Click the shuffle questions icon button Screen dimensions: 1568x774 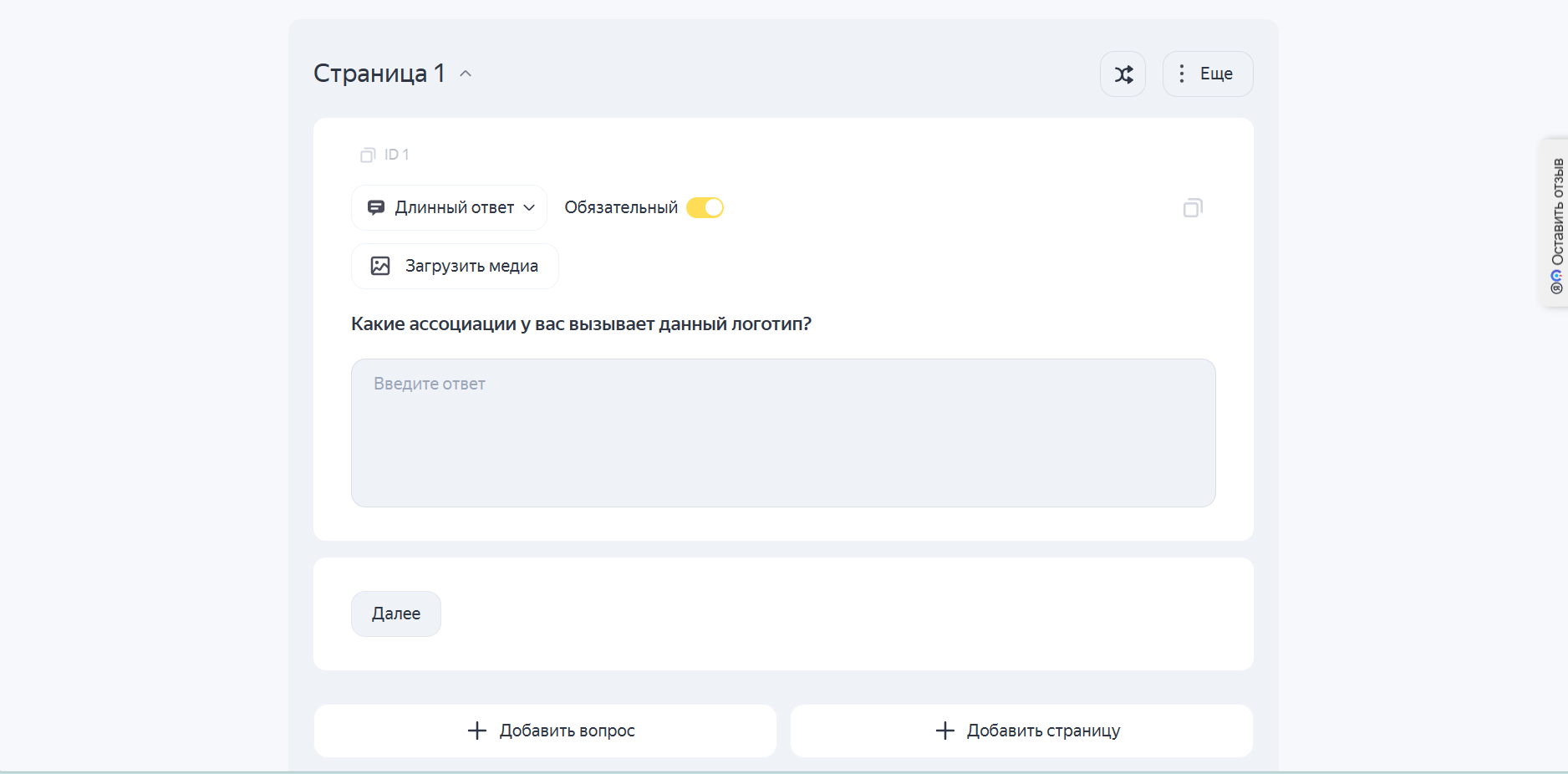point(1123,74)
